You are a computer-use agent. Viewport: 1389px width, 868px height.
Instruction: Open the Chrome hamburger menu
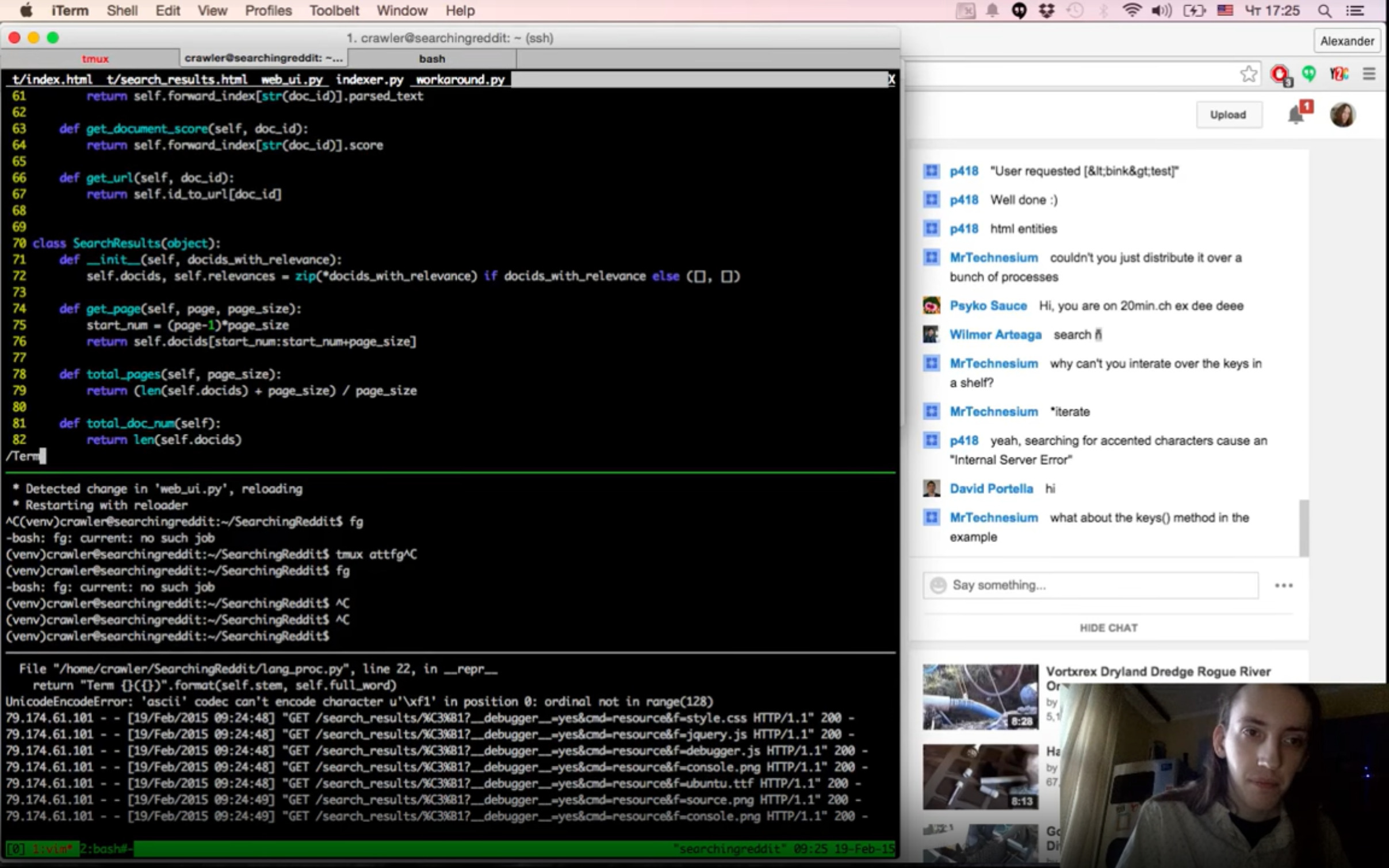(1369, 74)
